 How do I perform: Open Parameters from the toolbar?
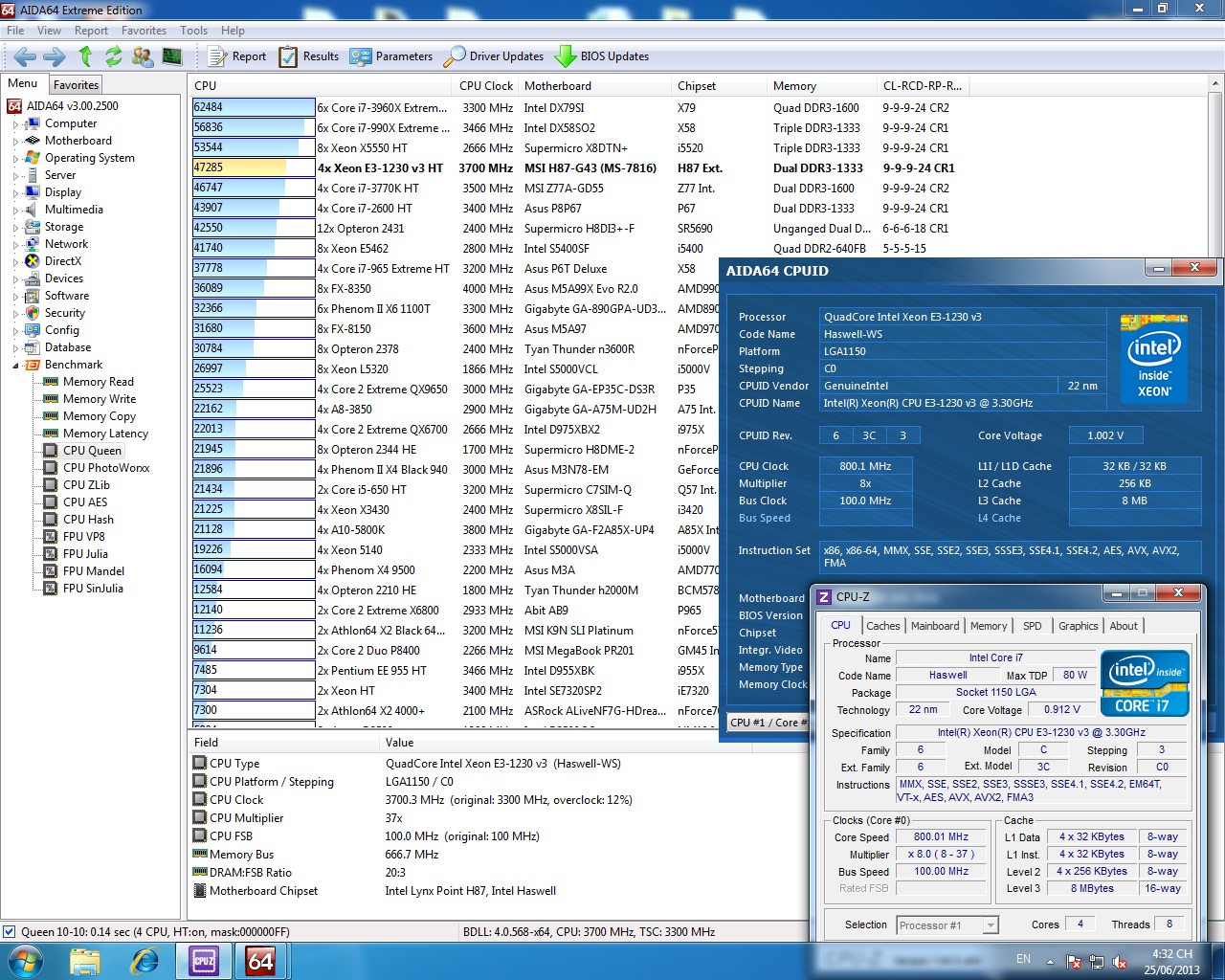[x=391, y=56]
